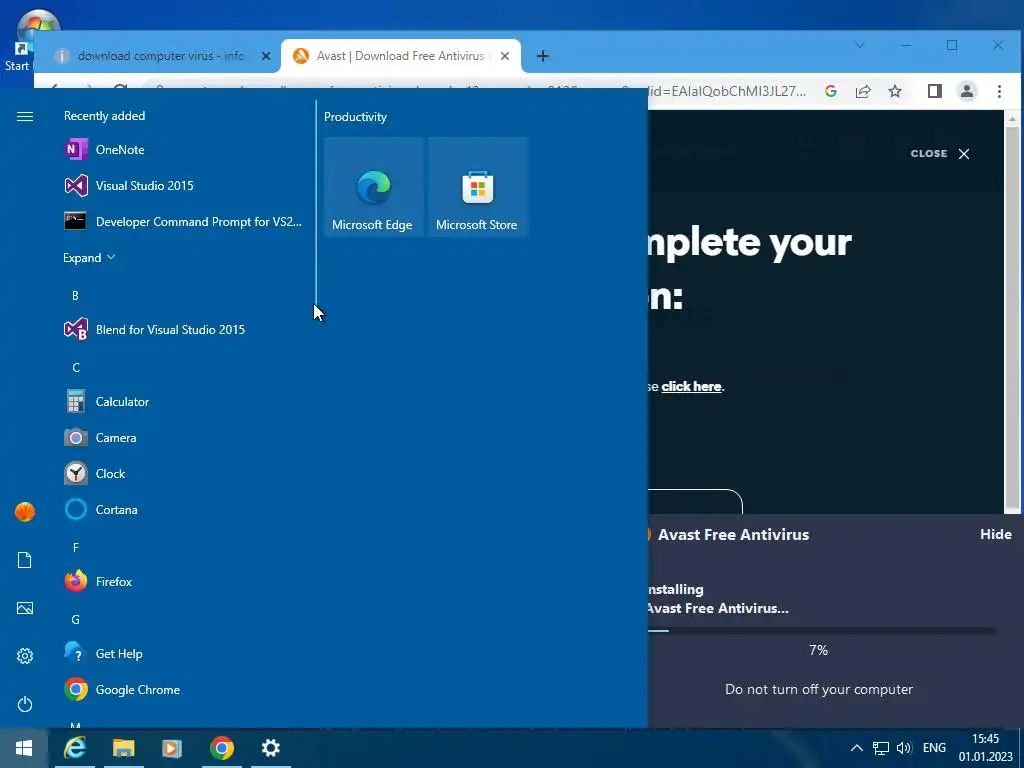Open Developer Command Prompt for VS2015
This screenshot has width=1024, height=768.
click(183, 221)
